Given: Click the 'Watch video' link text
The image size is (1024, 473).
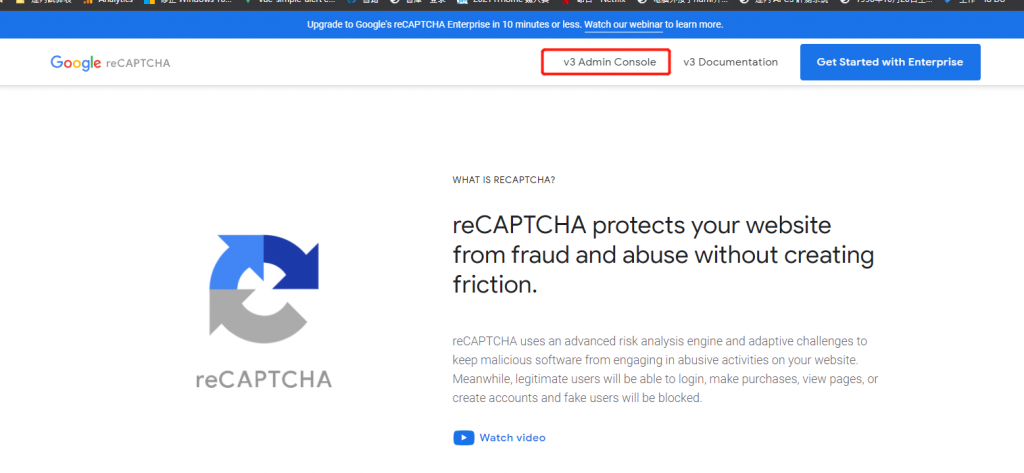Looking at the screenshot, I should tap(512, 438).
